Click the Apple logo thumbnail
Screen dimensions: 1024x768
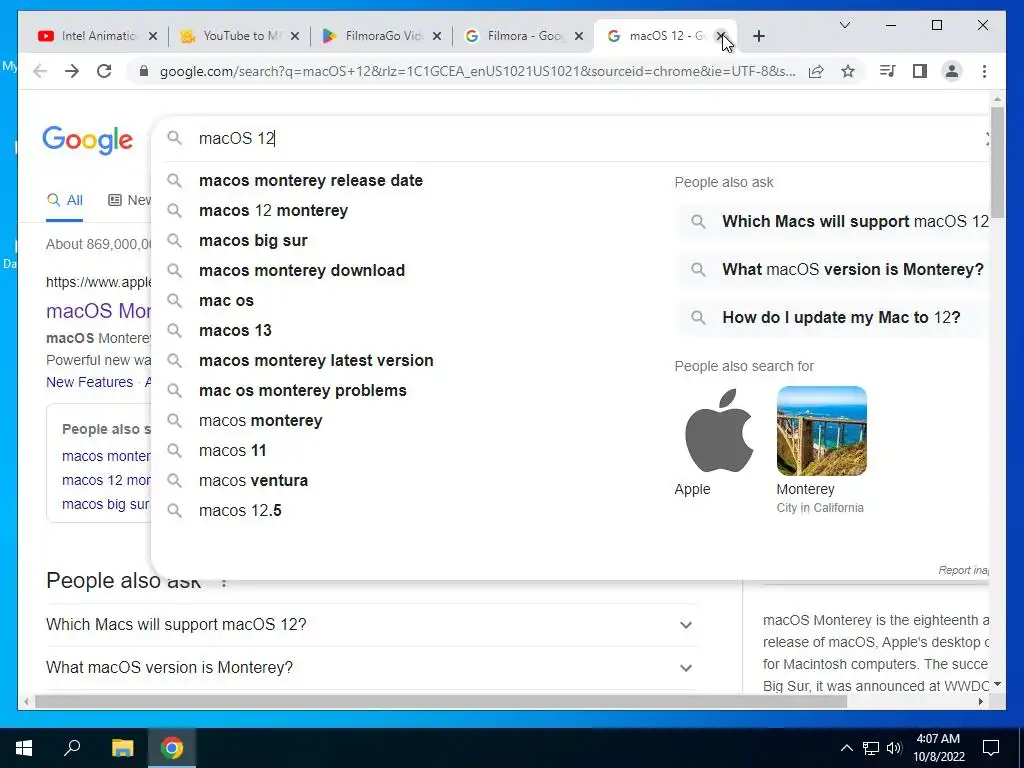click(719, 431)
